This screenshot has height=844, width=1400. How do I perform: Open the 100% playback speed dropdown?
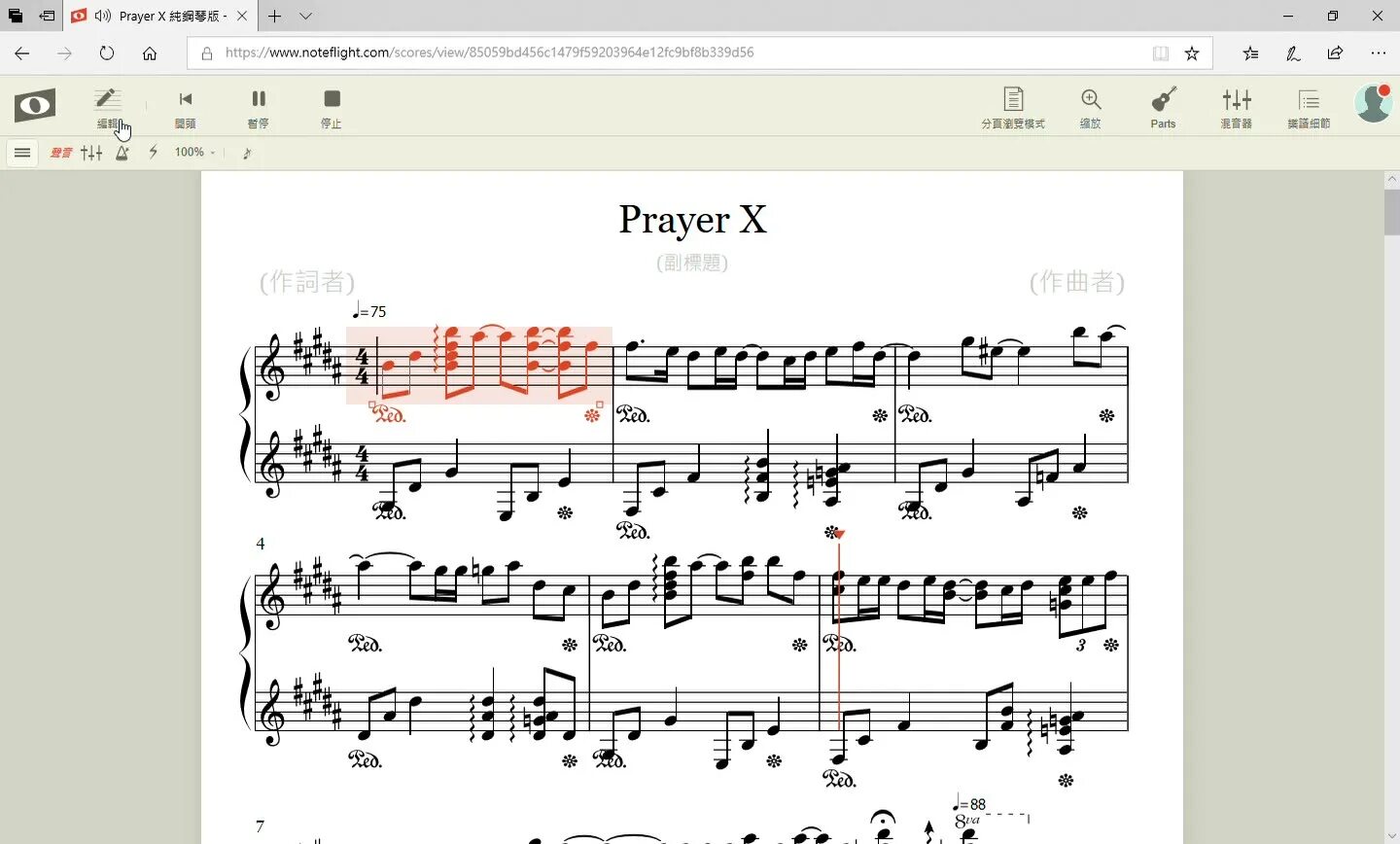click(x=194, y=152)
